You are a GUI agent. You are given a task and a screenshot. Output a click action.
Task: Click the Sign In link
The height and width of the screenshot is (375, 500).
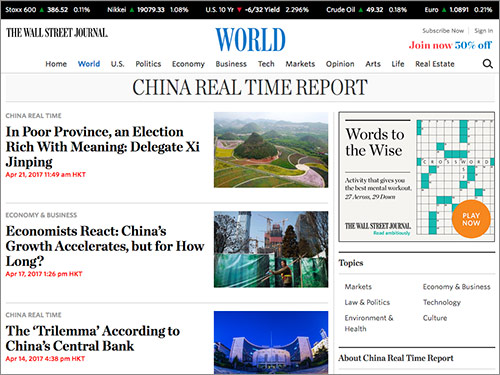(483, 31)
